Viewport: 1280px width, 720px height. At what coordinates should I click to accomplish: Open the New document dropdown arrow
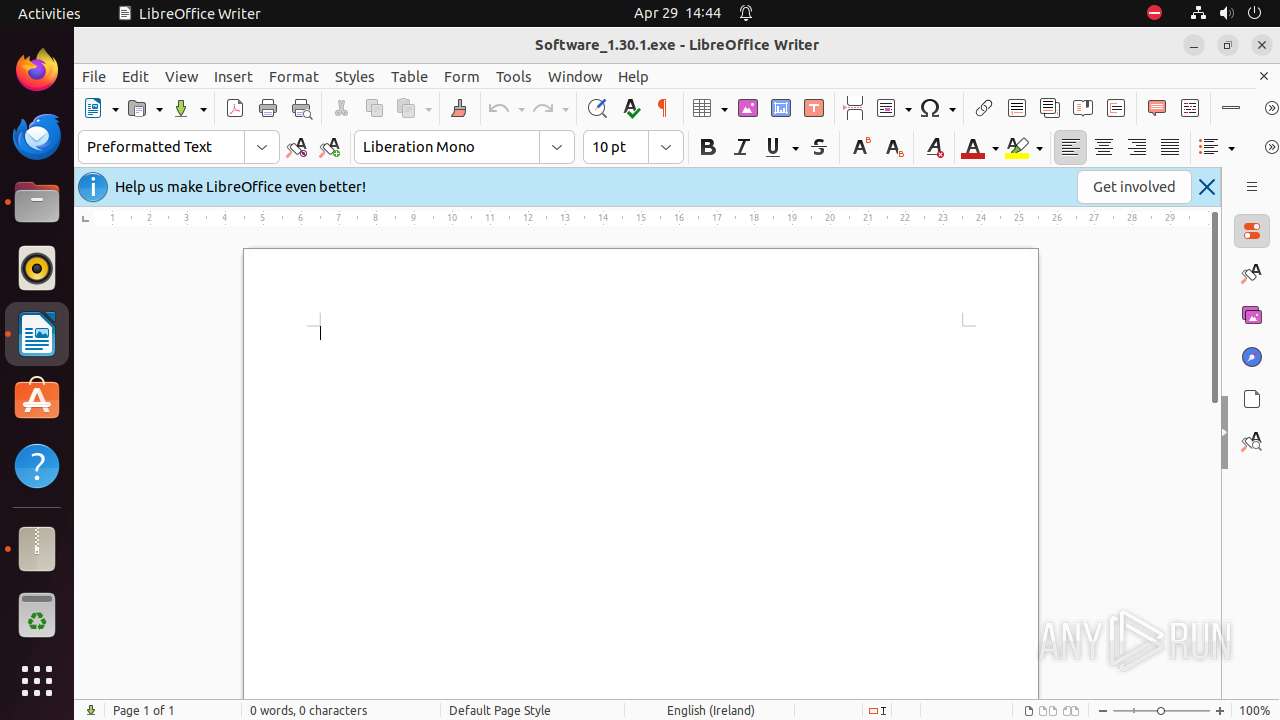[115, 108]
